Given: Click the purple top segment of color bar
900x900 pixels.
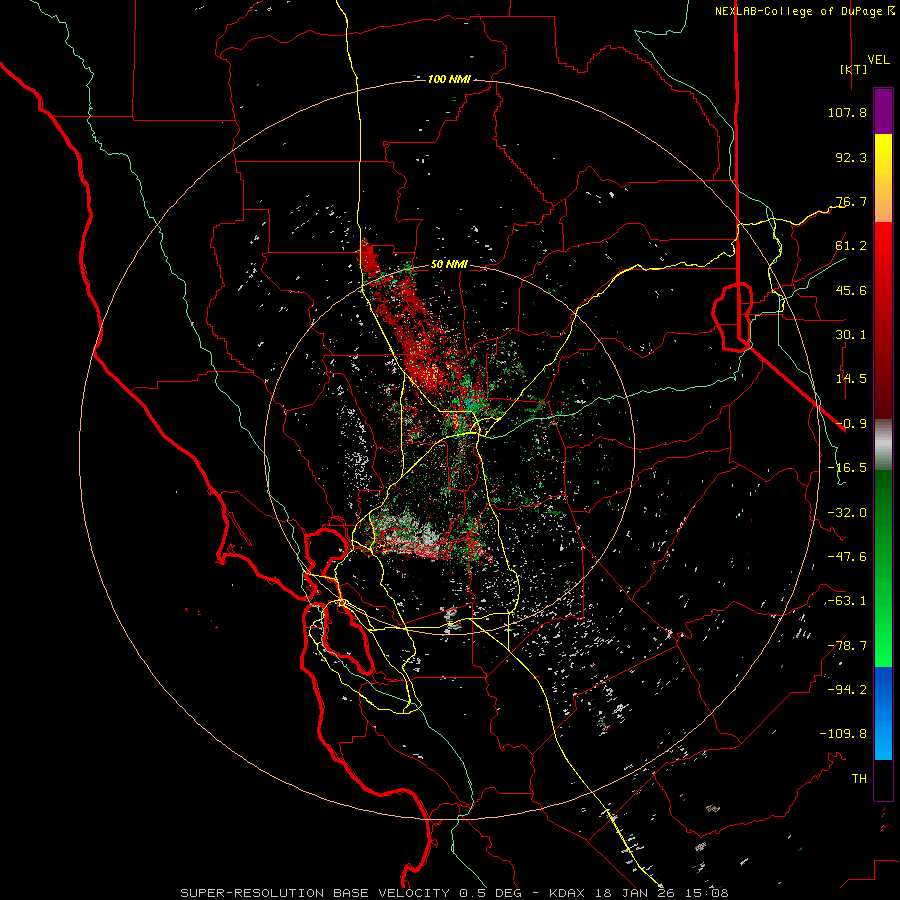Looking at the screenshot, I should point(883,111).
